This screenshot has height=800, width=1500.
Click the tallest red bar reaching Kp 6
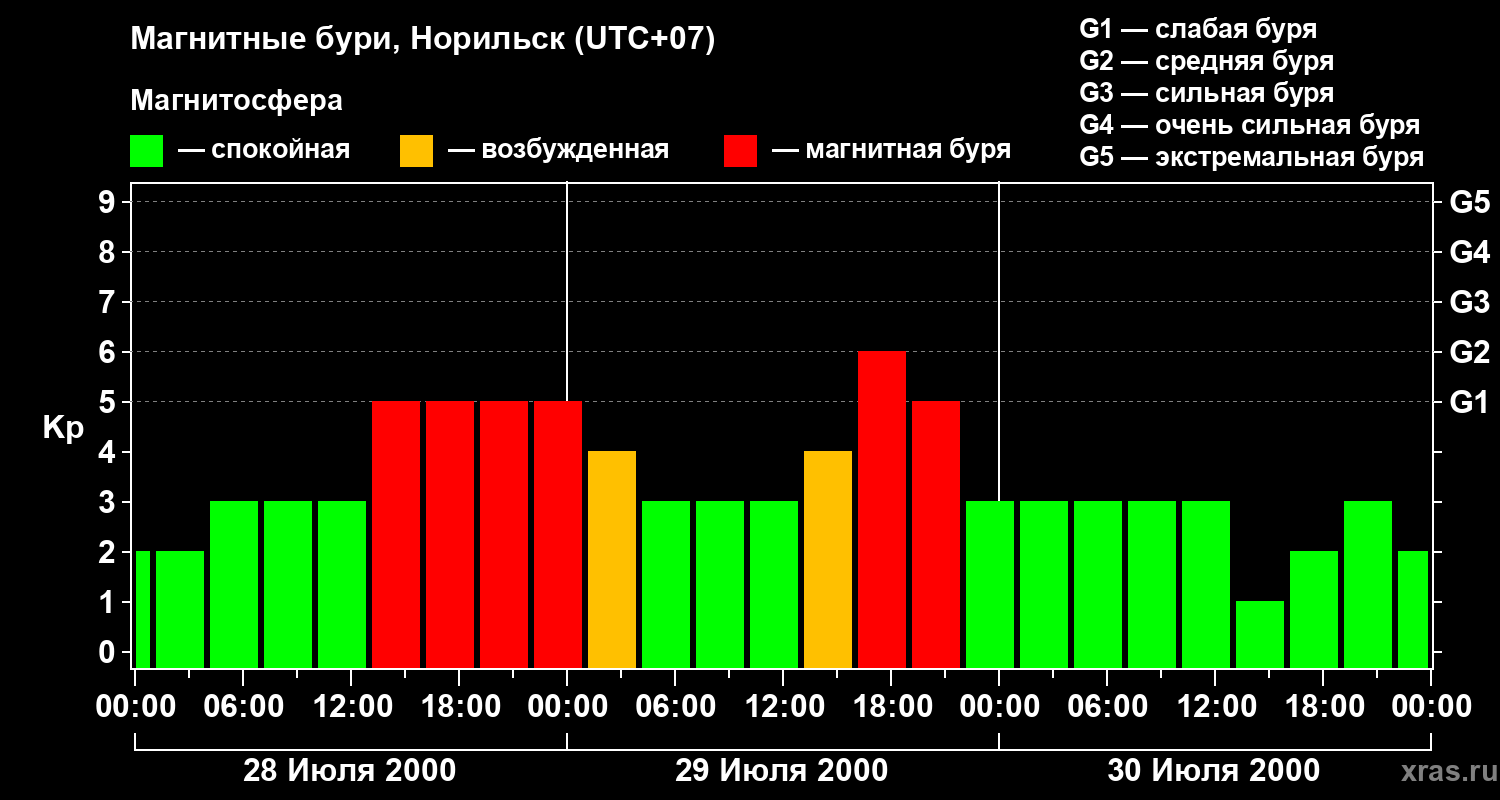[x=882, y=509]
